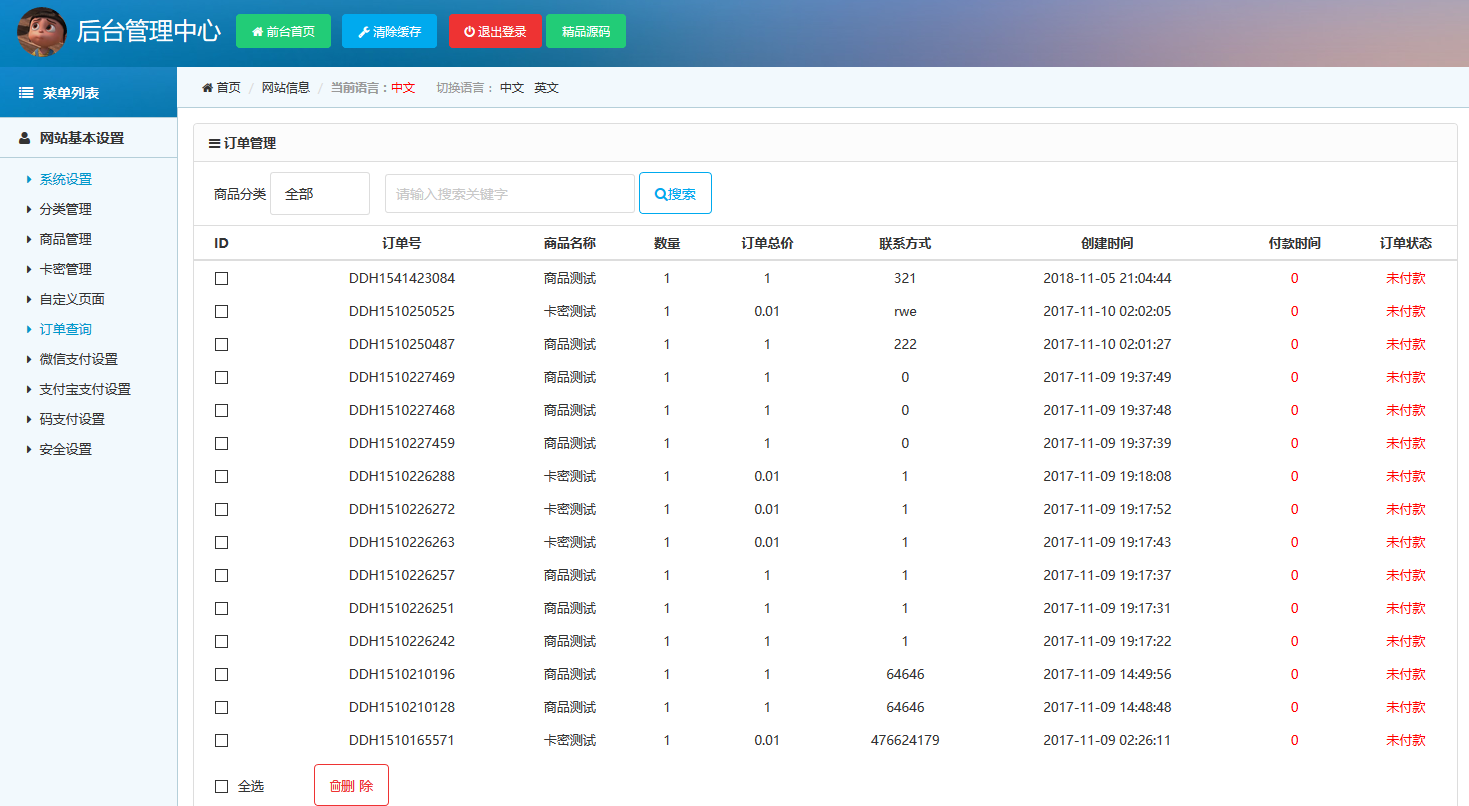Click the trash icon on delete button
The height and width of the screenshot is (806, 1469).
point(335,786)
